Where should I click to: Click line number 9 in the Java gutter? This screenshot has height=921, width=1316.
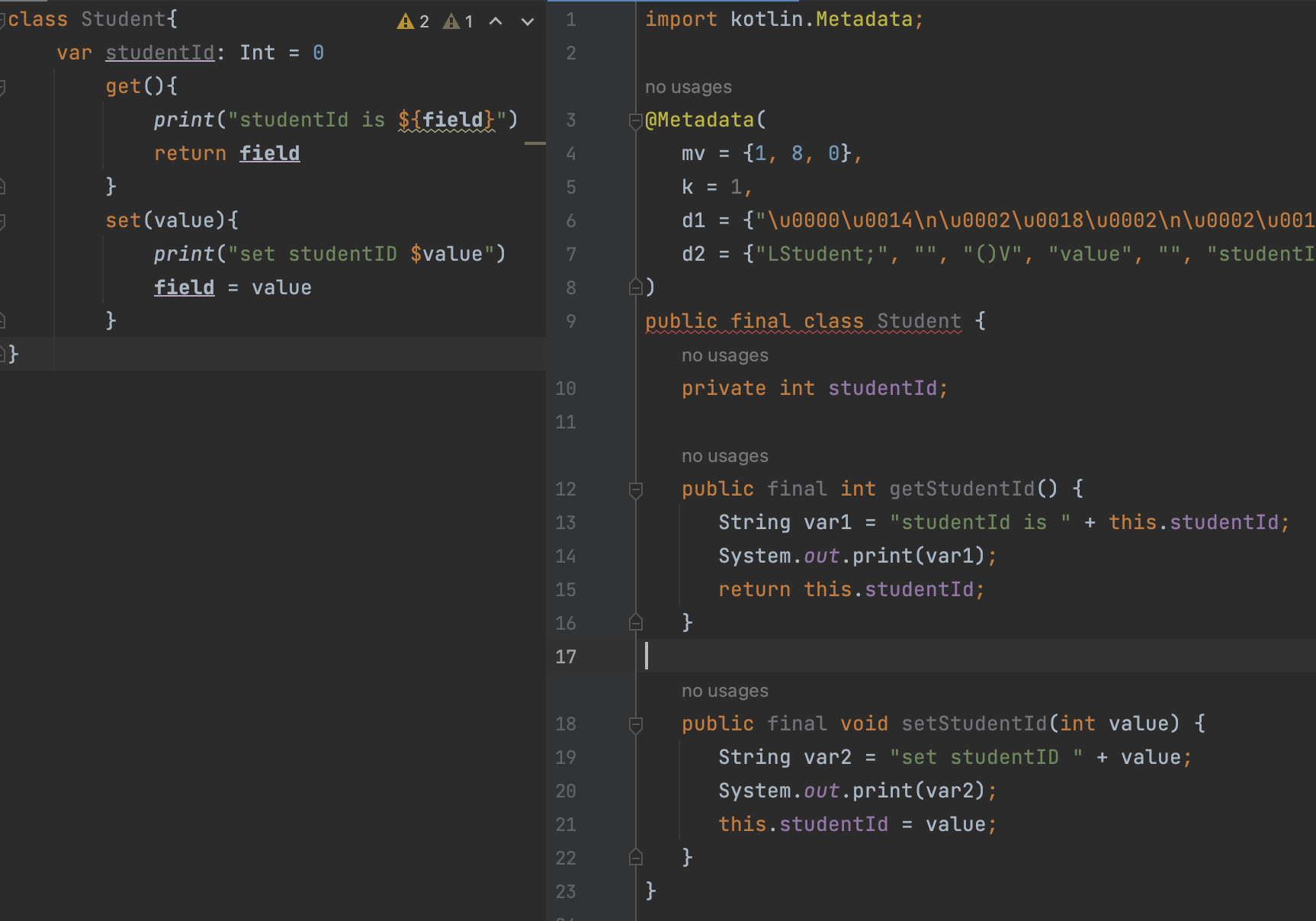point(571,322)
